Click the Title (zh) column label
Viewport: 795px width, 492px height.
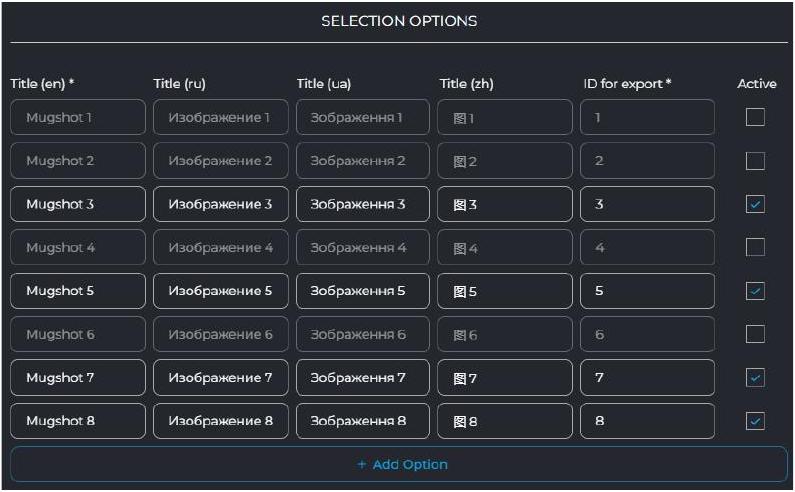coord(466,84)
